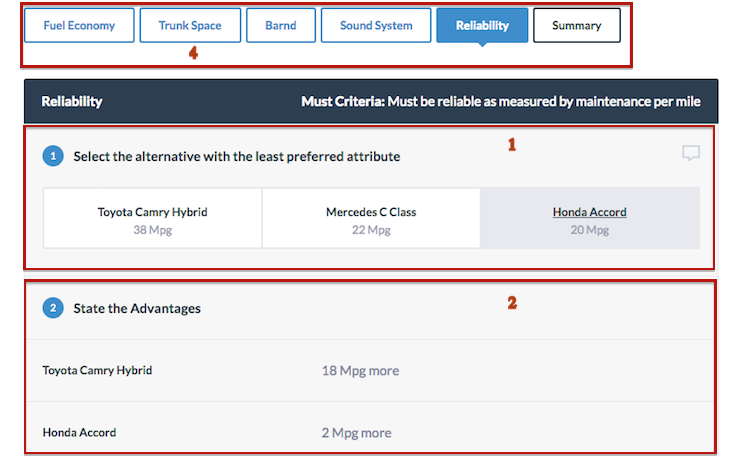Select the Barnd tab
This screenshot has height=457, width=743.
[281, 26]
